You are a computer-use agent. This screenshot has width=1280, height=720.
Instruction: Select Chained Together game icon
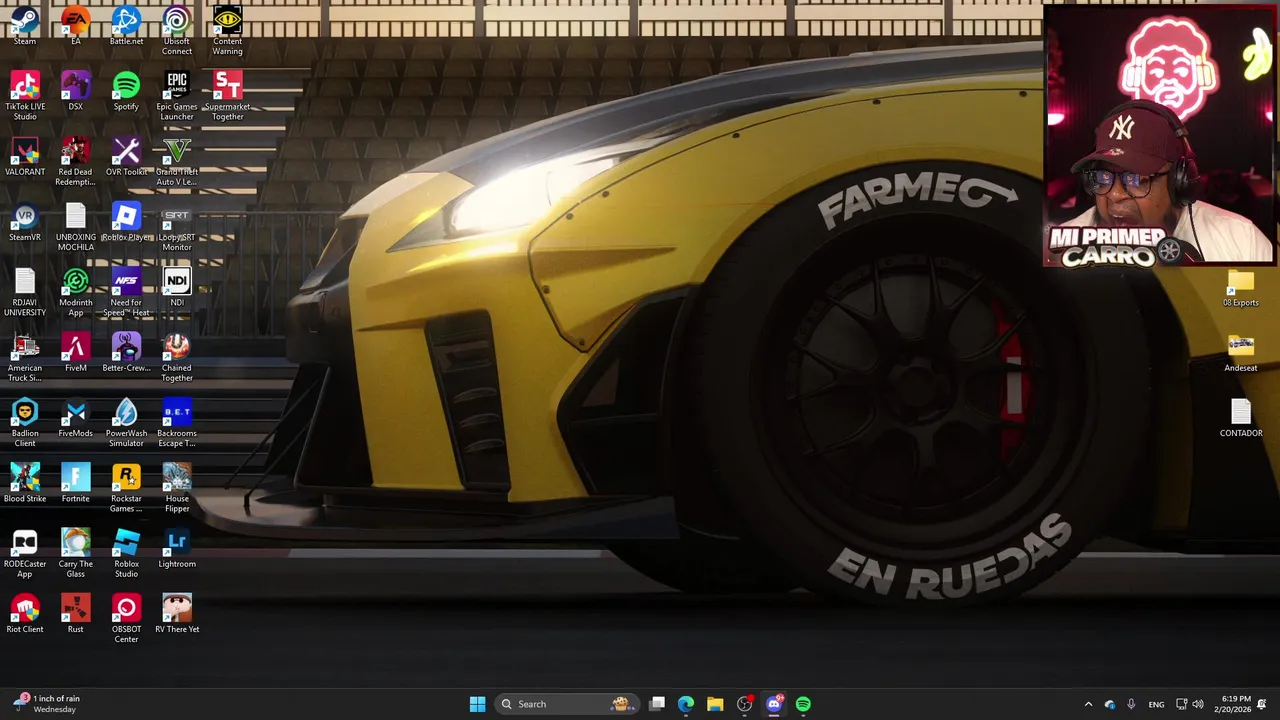tap(177, 358)
